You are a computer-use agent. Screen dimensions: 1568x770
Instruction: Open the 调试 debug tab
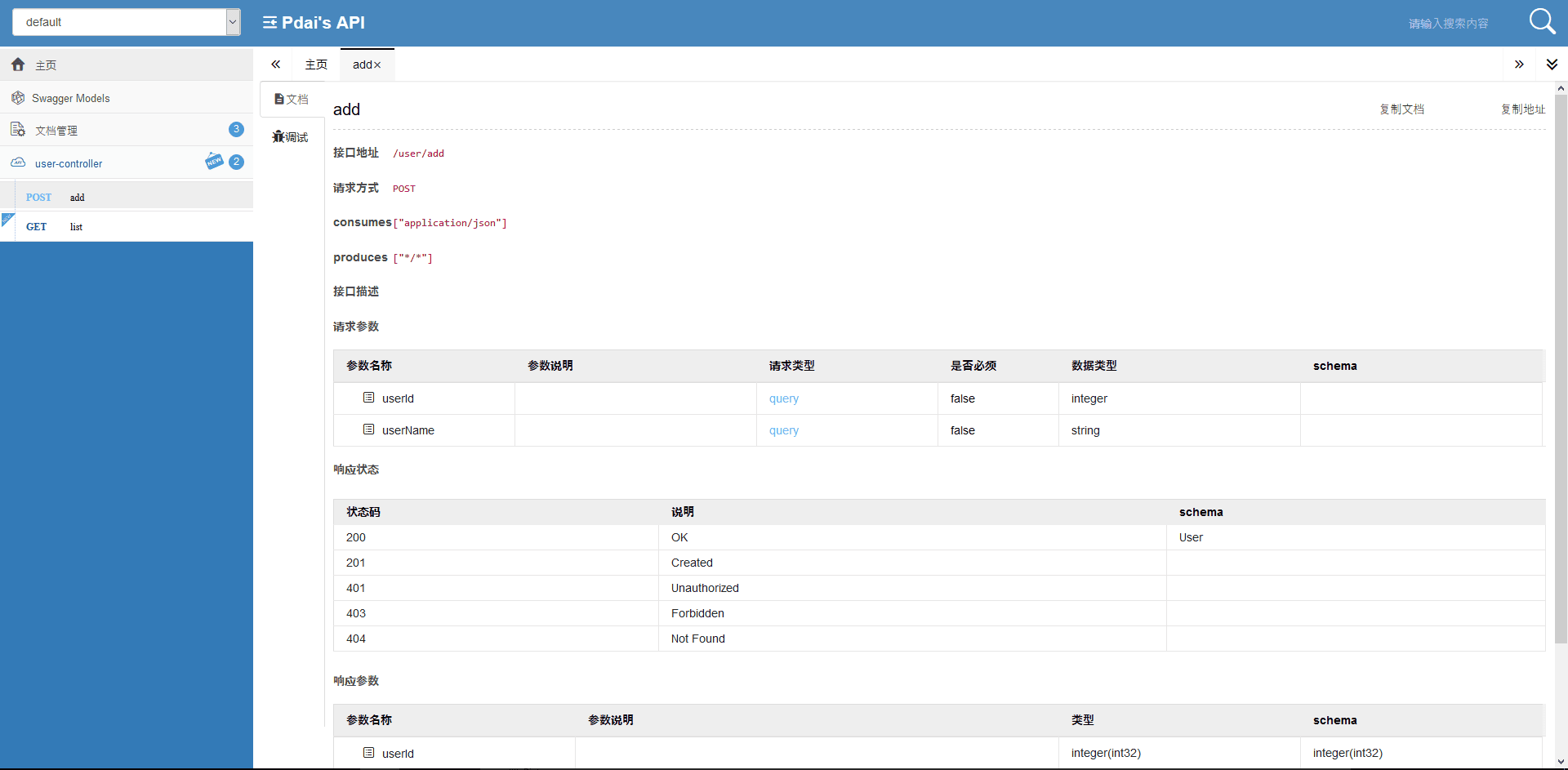(x=291, y=137)
